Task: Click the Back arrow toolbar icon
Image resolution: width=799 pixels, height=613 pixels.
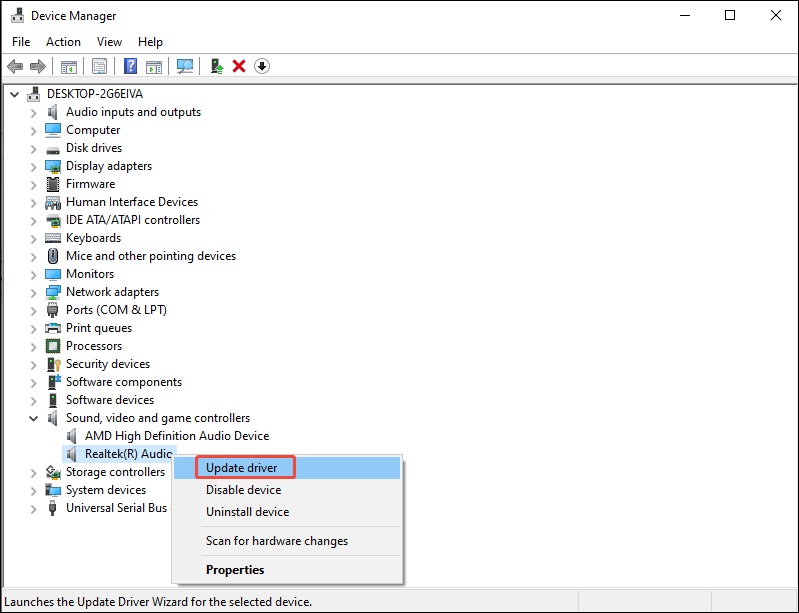Action: coord(15,66)
